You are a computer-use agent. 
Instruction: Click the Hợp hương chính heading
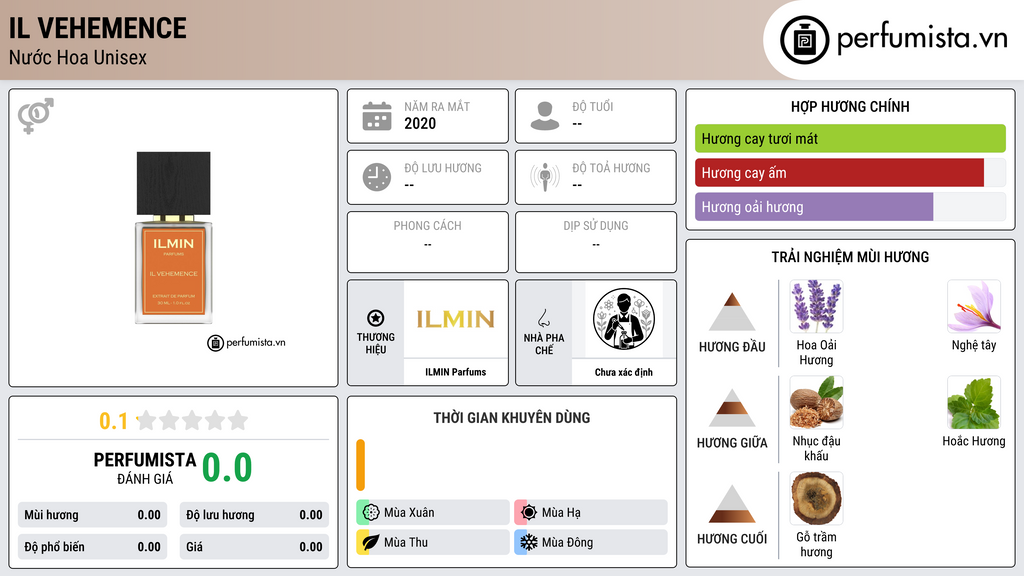click(x=850, y=106)
